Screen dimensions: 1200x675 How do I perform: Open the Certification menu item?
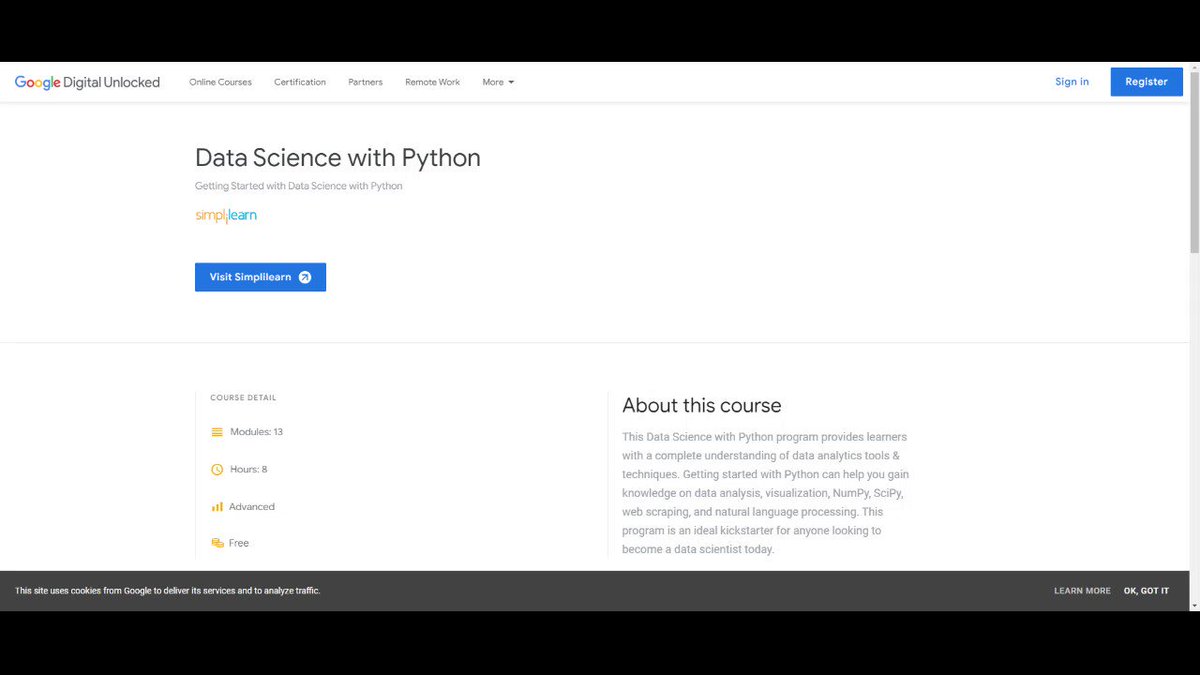300,82
